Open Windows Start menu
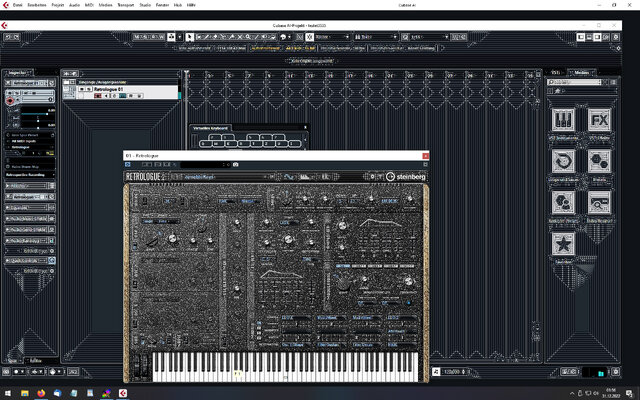Image resolution: width=640 pixels, height=400 pixels. point(7,393)
